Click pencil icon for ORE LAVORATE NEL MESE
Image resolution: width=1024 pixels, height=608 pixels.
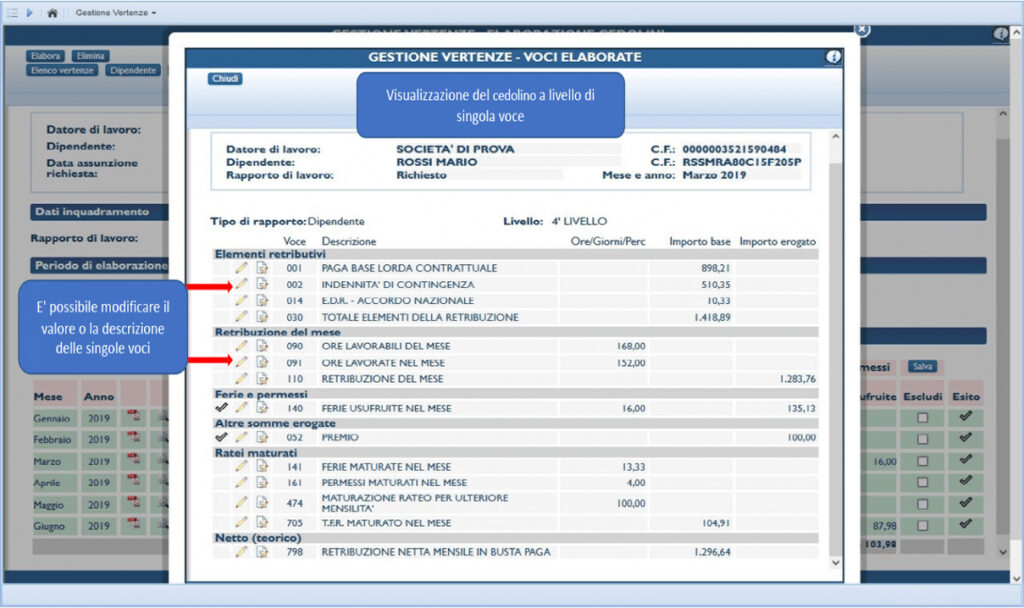242,362
